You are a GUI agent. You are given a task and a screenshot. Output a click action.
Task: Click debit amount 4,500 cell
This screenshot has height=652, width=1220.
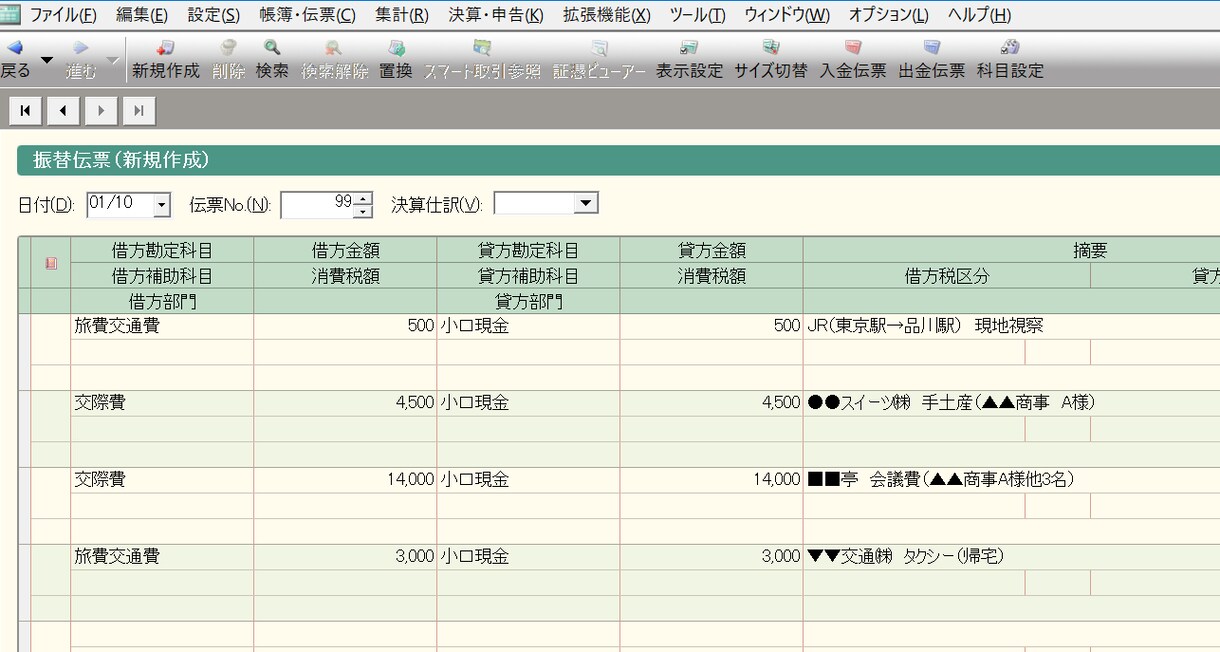tap(345, 403)
